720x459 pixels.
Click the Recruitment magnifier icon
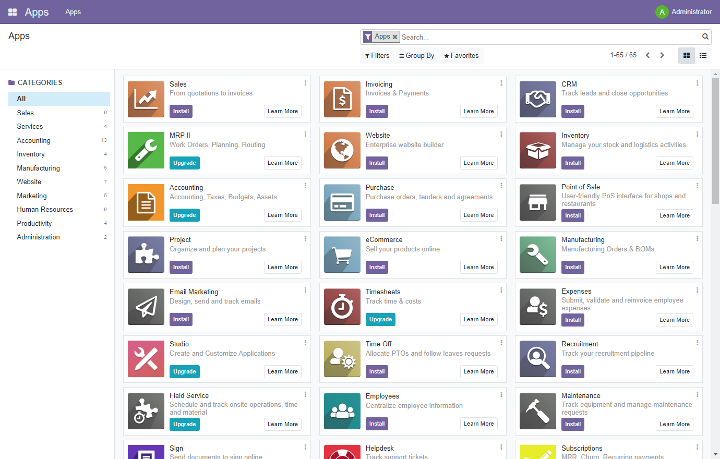tap(538, 358)
